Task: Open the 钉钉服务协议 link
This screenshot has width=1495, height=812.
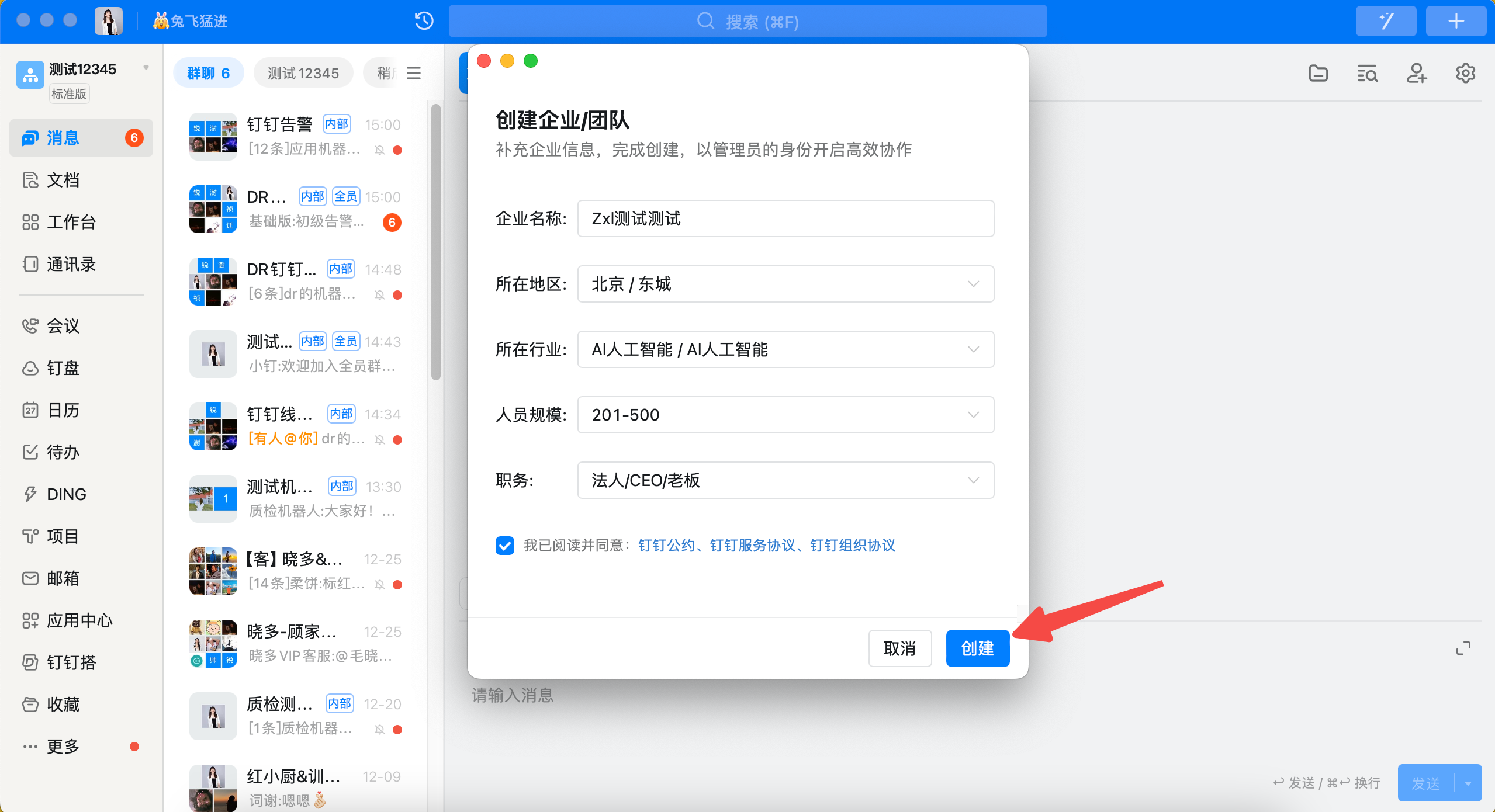Action: tap(752, 546)
